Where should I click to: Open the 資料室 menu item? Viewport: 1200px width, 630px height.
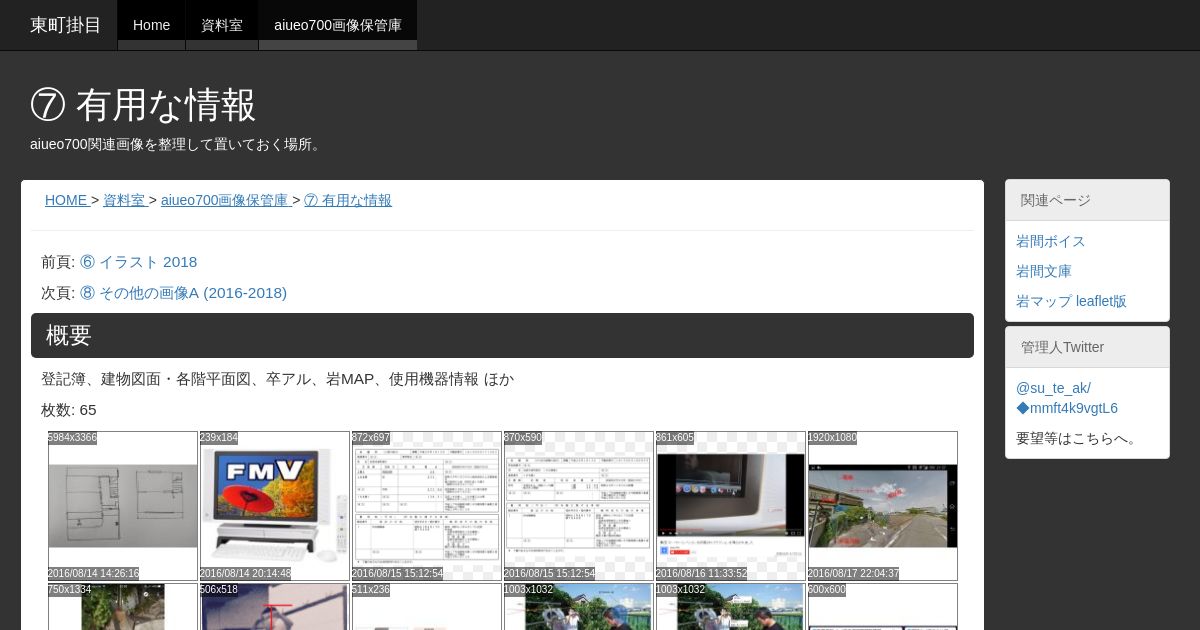tap(222, 25)
